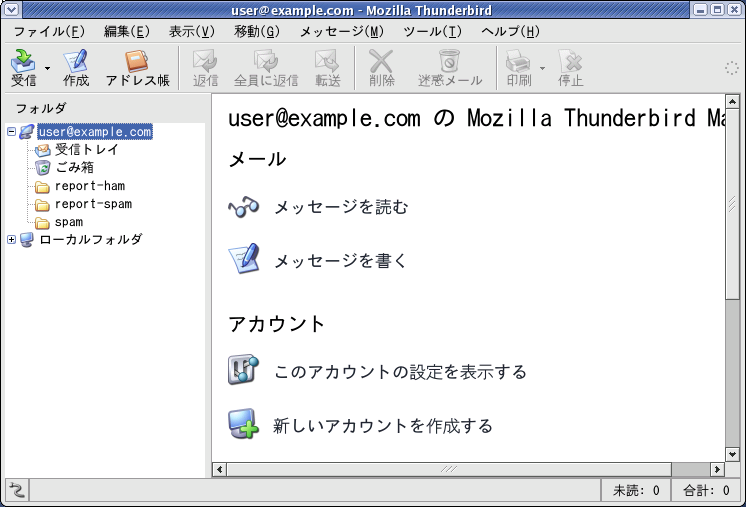
Task: Click the 未読: 0 status text
Action: [636, 490]
